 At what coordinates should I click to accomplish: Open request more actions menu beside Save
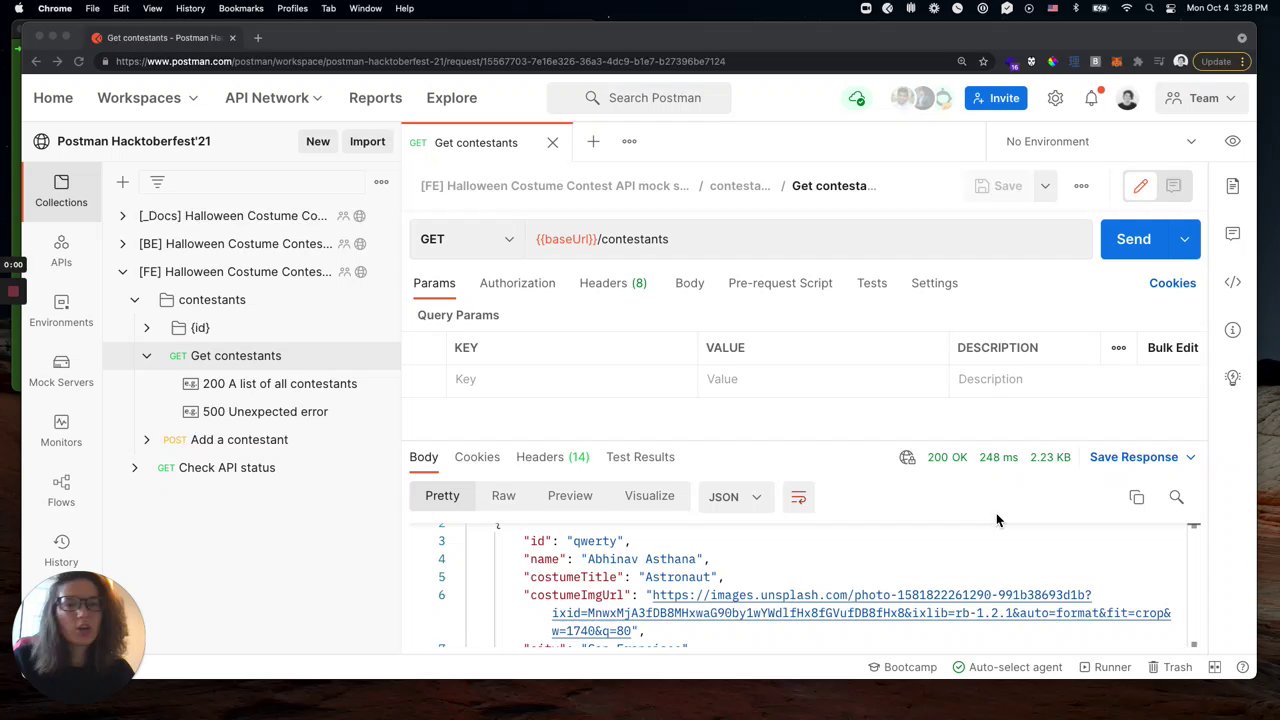1081,186
